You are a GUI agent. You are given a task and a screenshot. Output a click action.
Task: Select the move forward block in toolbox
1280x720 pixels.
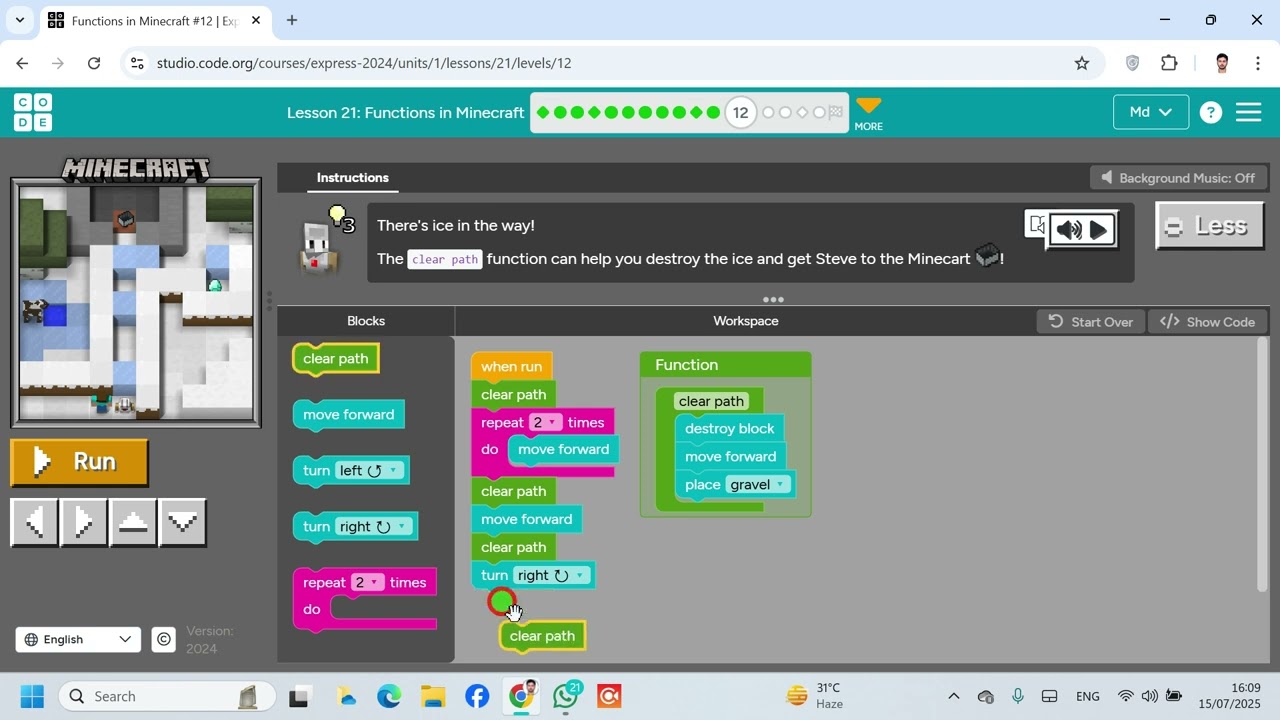[x=348, y=415]
